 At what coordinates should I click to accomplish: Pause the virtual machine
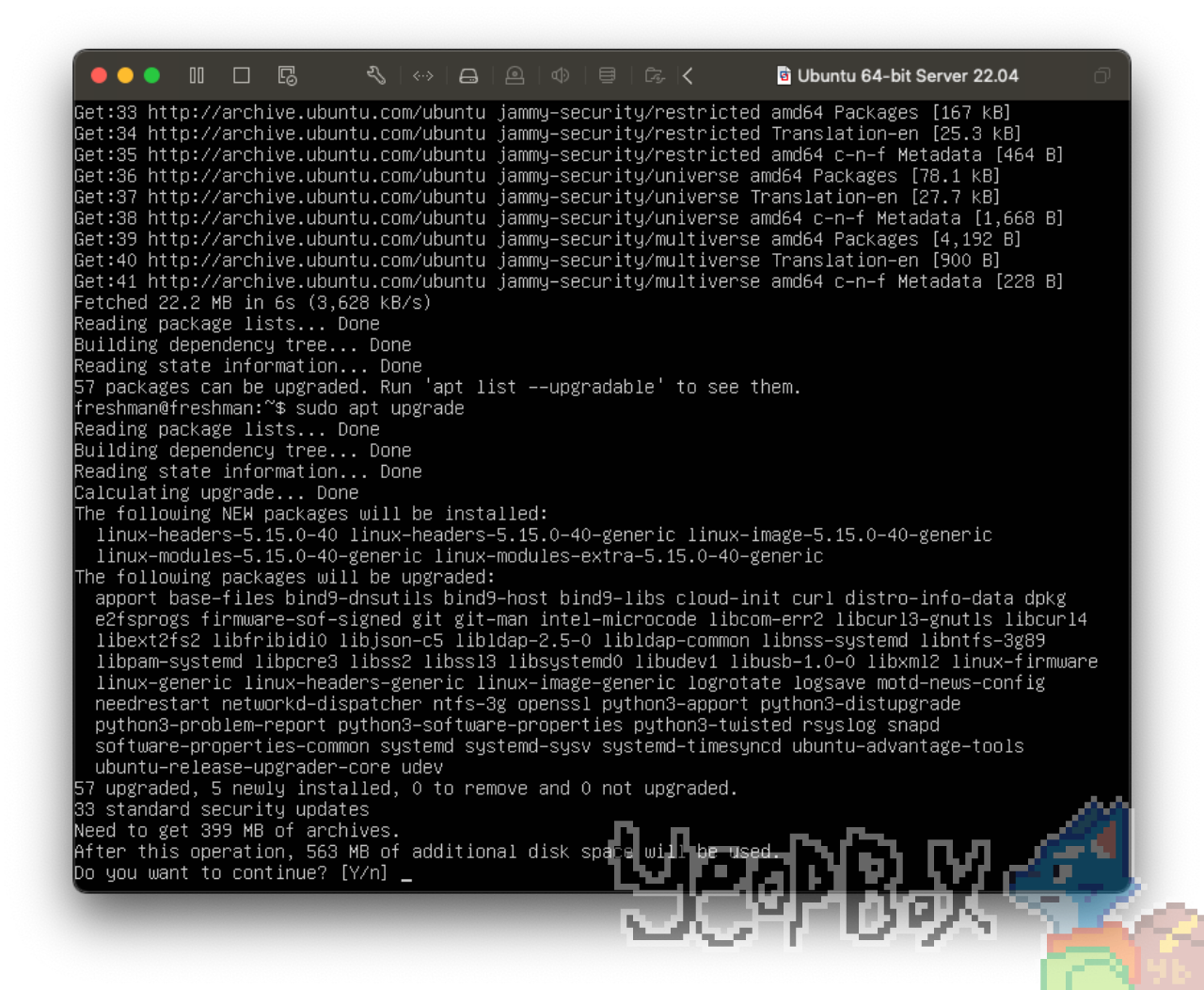pos(197,75)
